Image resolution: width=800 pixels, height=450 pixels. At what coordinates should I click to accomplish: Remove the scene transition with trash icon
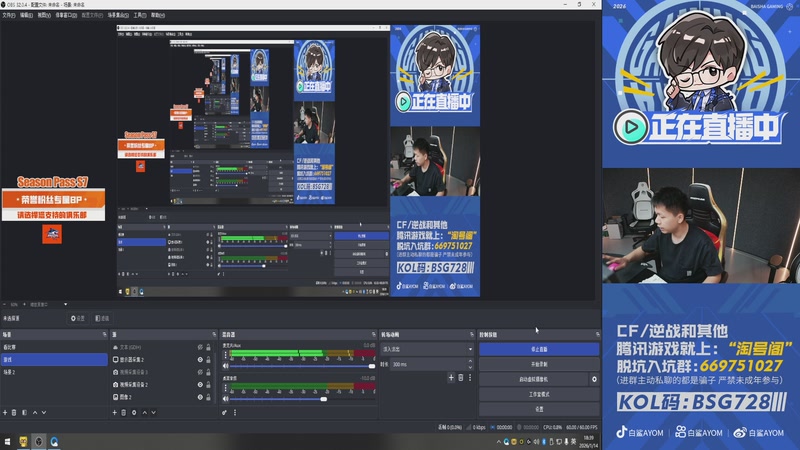click(x=461, y=378)
